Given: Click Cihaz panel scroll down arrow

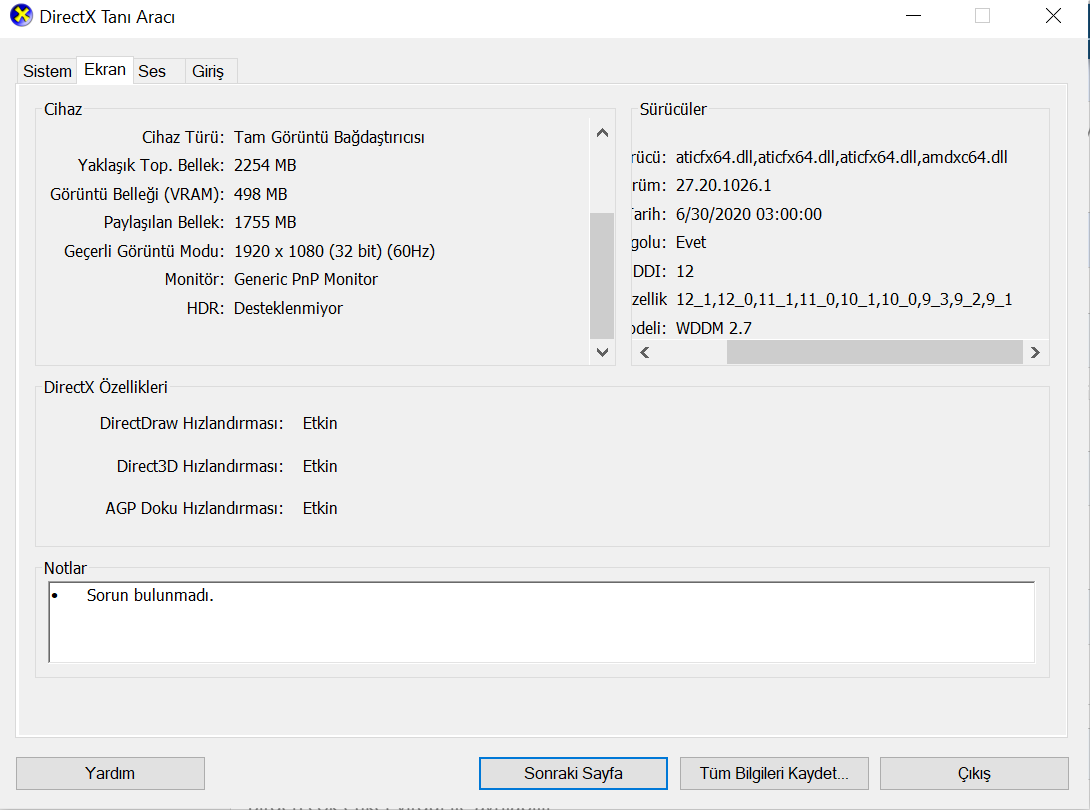Looking at the screenshot, I should tap(603, 353).
